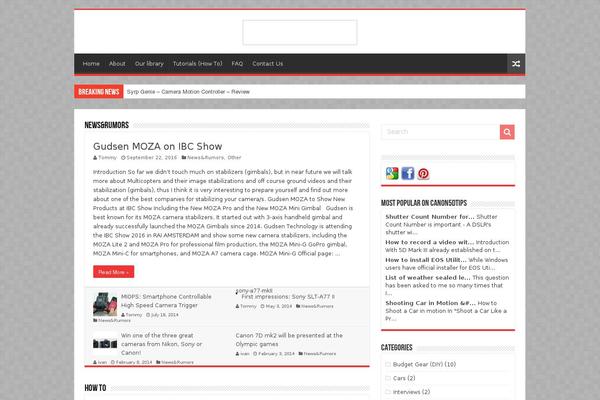Open the Facebook social icon

408,173
